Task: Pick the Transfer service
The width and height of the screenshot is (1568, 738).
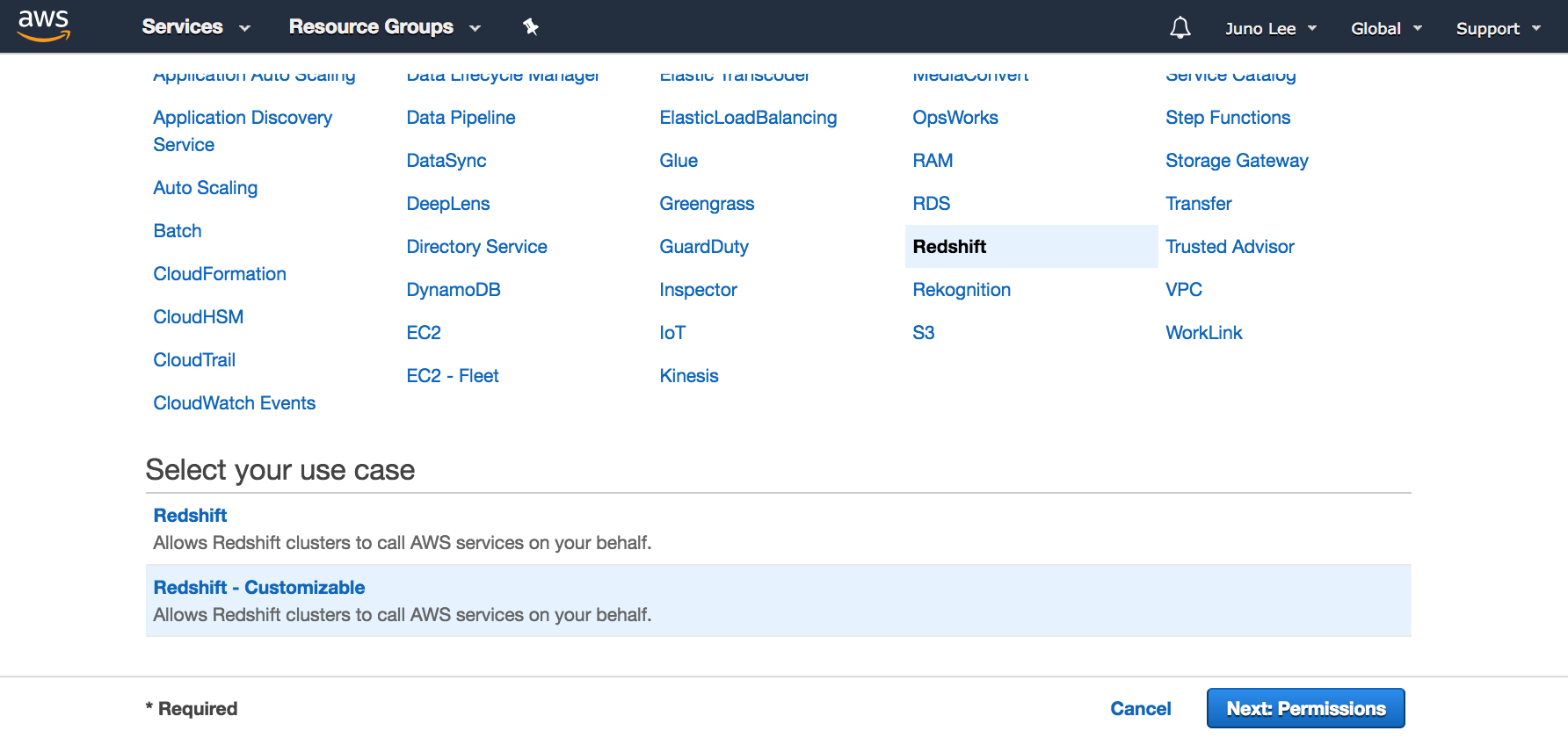Action: tap(1198, 204)
